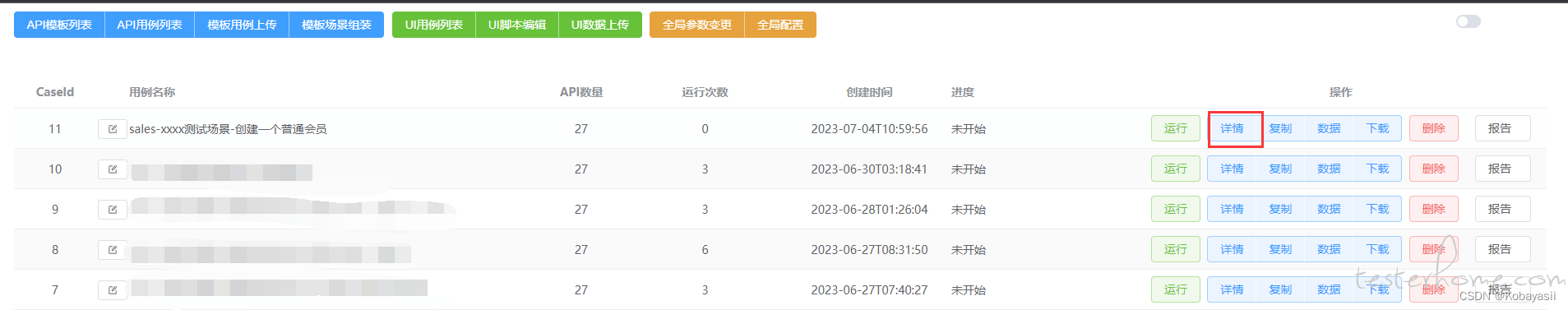Click 未开始 status in case 11 row
This screenshot has width=1568, height=310.
[x=969, y=129]
